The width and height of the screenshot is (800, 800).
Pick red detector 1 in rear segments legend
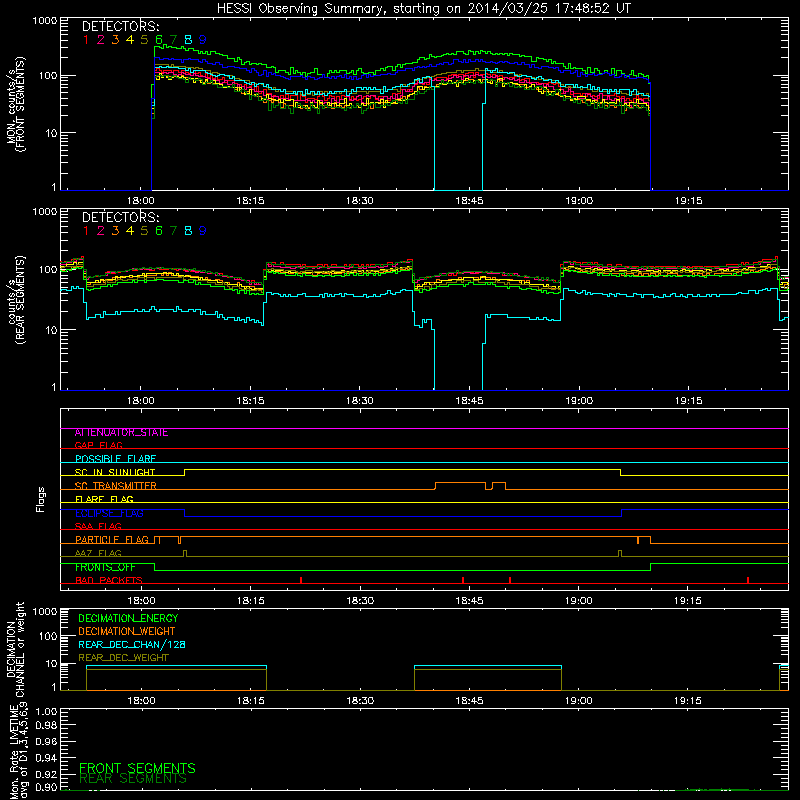[x=86, y=231]
